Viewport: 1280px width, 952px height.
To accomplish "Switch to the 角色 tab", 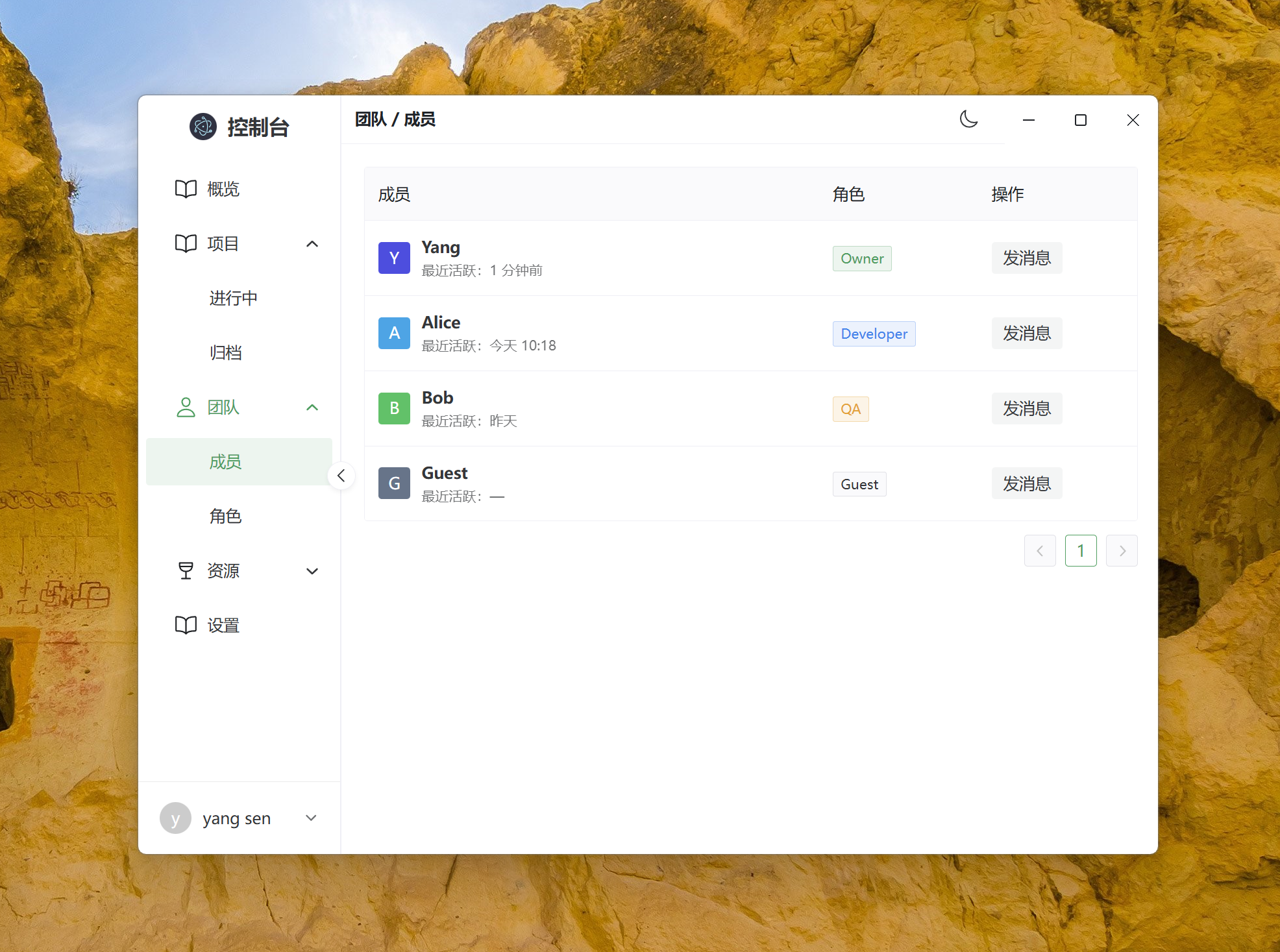I will click(x=226, y=516).
